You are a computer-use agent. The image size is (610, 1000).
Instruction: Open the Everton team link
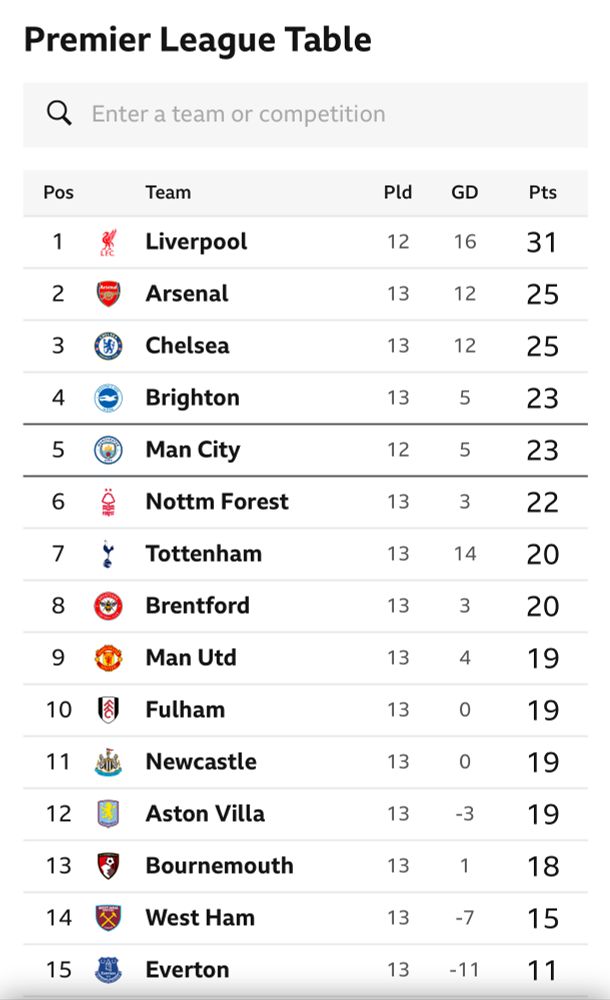tap(187, 970)
